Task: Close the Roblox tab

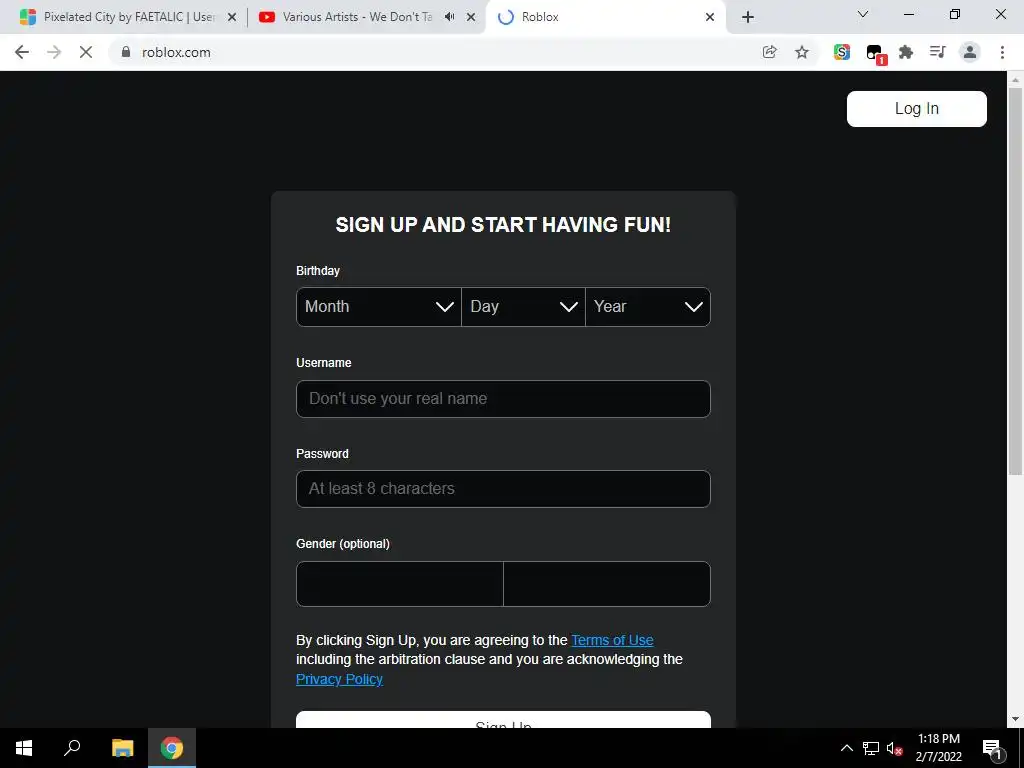Action: [710, 17]
